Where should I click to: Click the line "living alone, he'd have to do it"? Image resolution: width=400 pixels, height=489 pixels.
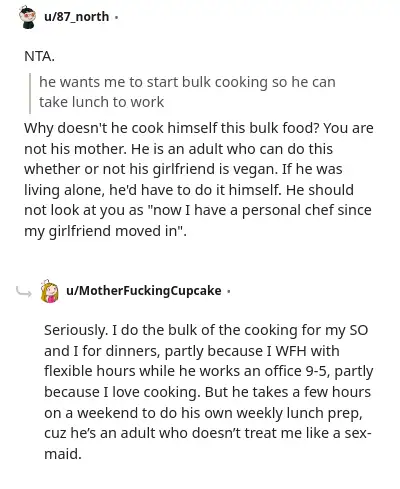pyautogui.click(x=189, y=190)
